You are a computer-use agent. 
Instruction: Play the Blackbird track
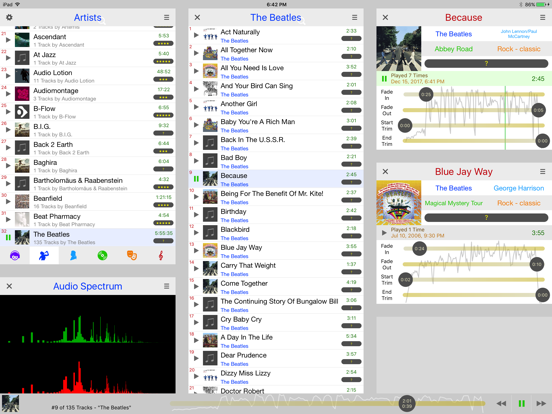(196, 233)
